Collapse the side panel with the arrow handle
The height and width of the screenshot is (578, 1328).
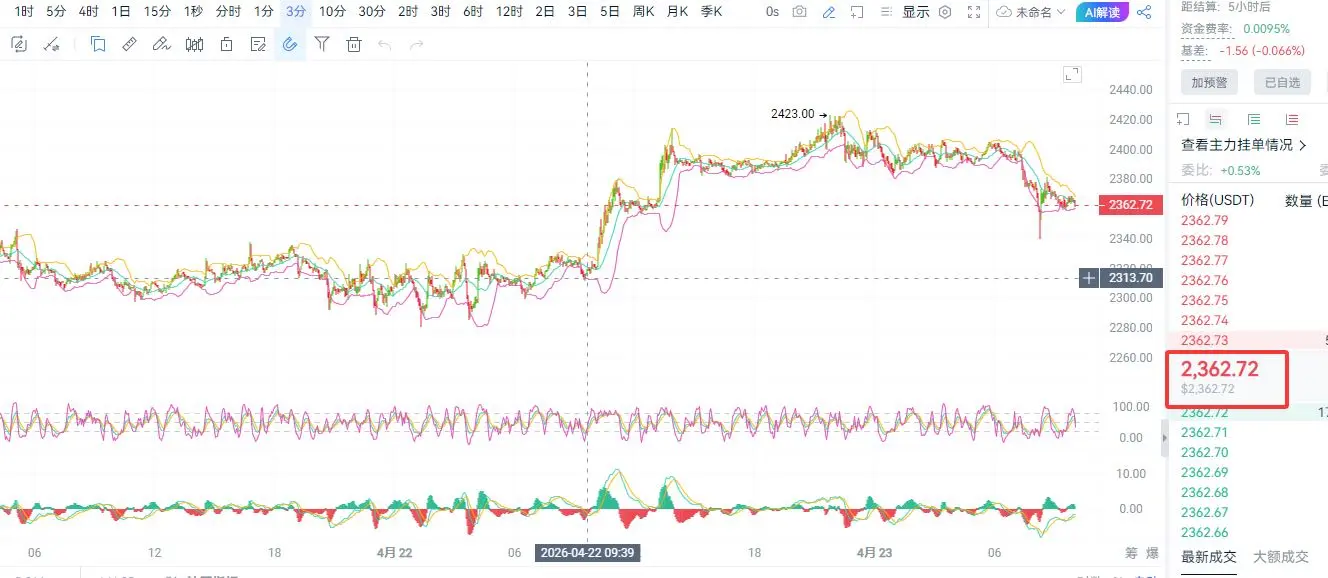(1163, 437)
